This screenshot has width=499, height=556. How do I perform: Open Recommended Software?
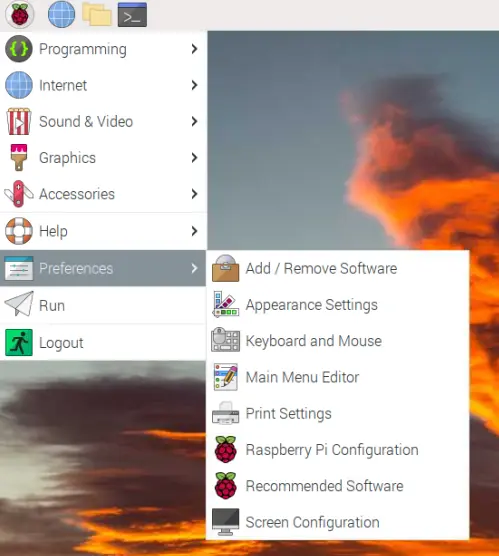pos(338,485)
